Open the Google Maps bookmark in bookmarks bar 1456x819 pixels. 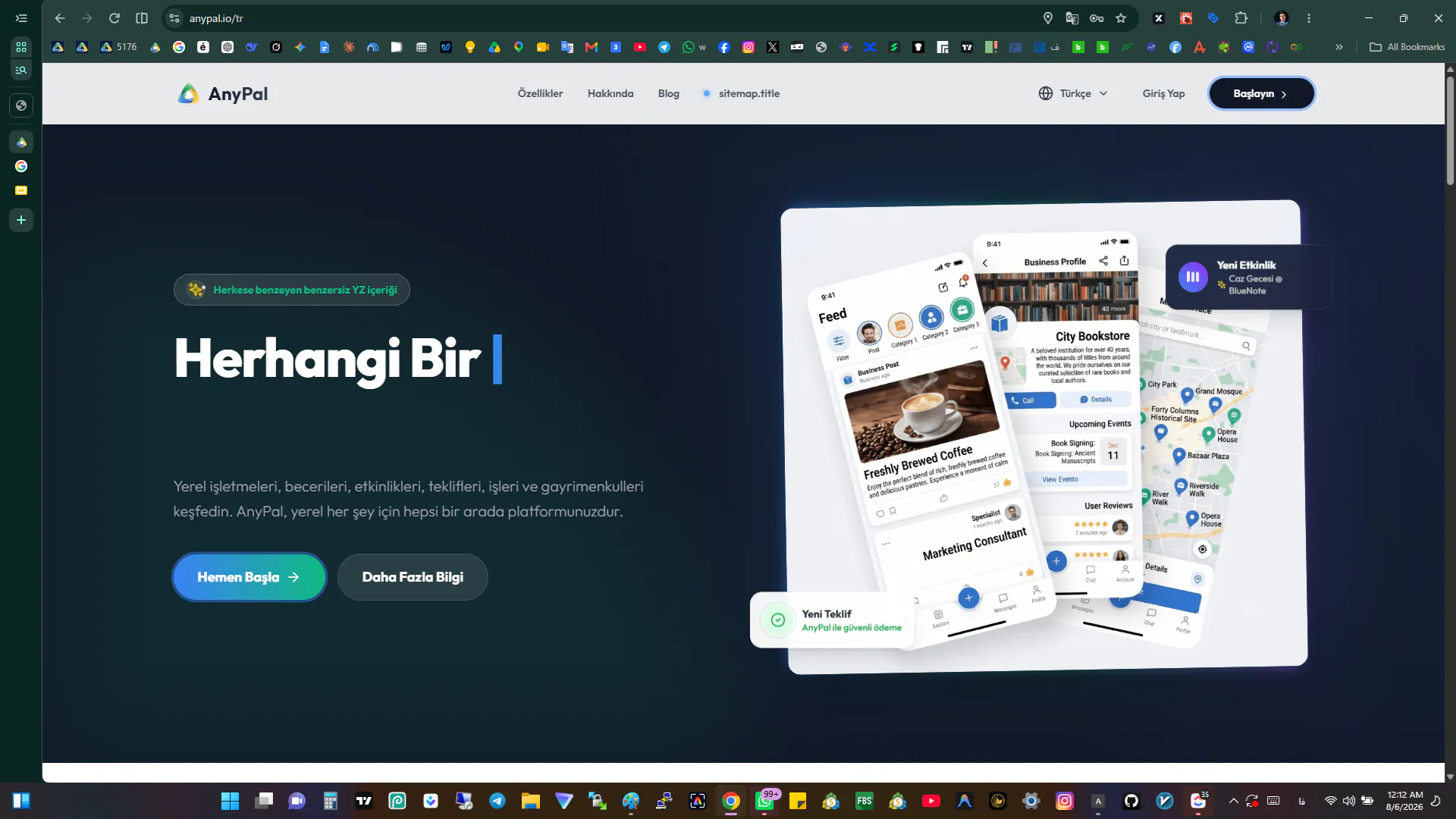(x=519, y=47)
